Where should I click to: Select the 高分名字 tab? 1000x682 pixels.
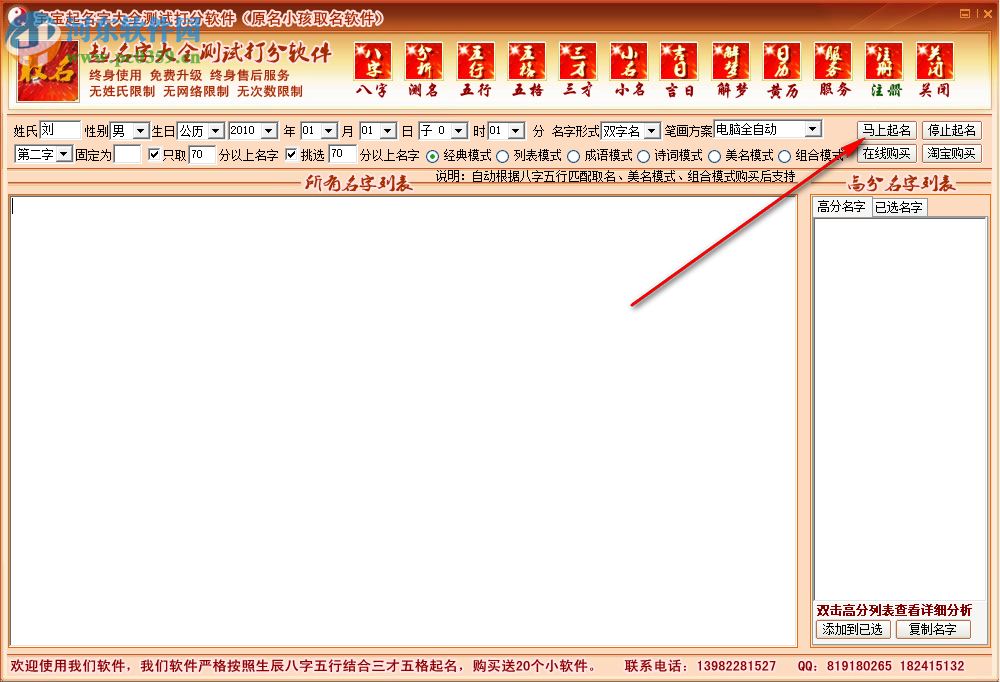coord(840,207)
